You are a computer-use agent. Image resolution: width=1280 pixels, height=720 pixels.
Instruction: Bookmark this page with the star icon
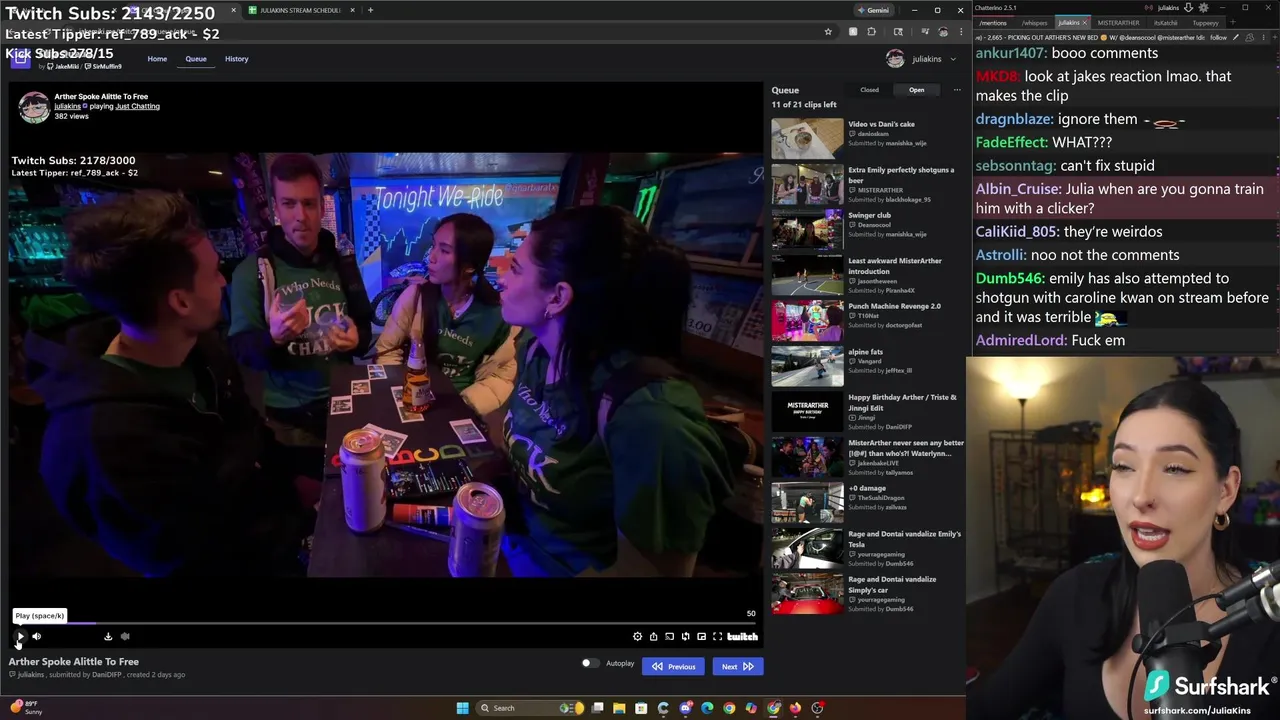828,32
